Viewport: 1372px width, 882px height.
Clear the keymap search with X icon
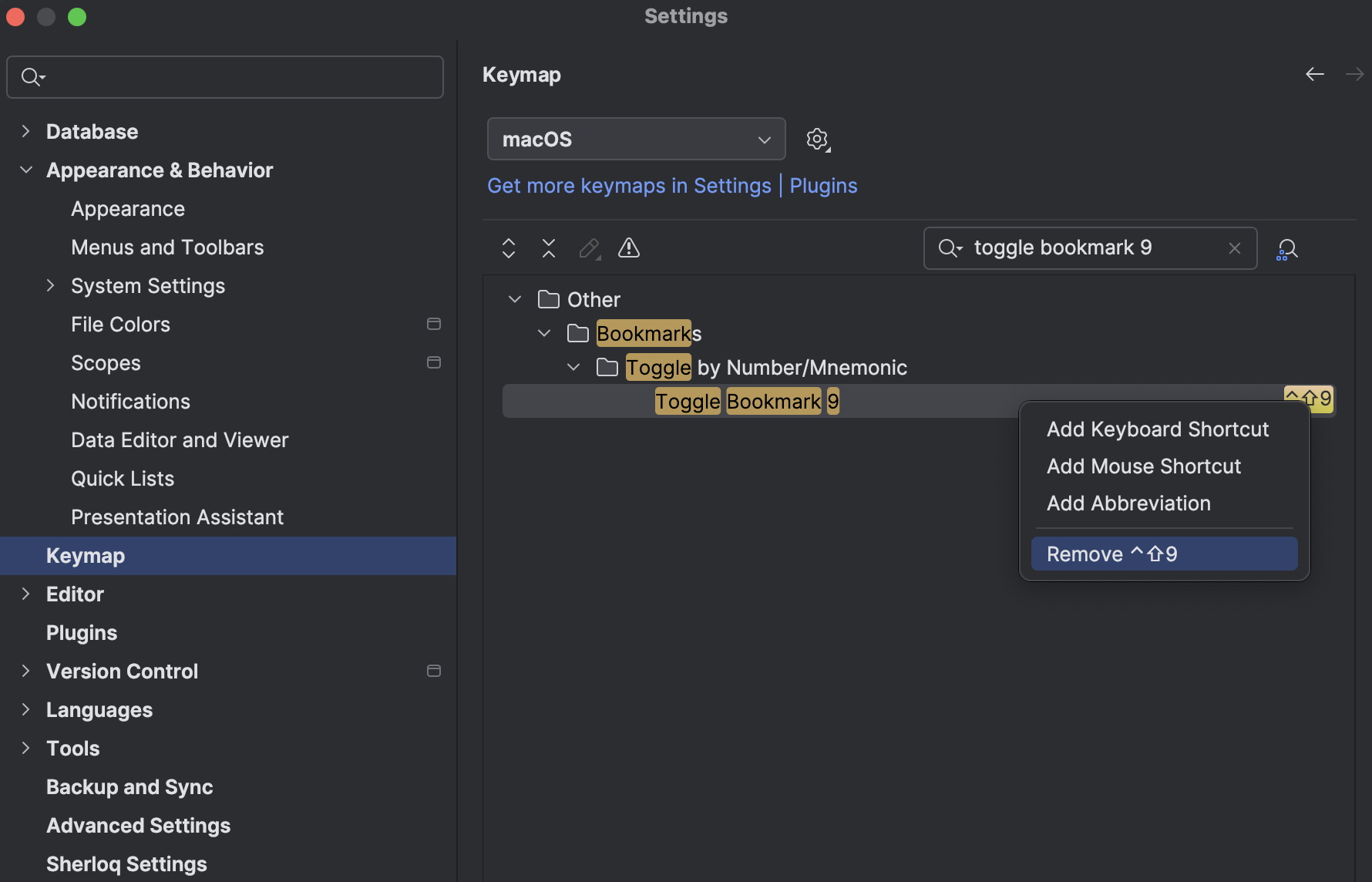click(x=1235, y=248)
